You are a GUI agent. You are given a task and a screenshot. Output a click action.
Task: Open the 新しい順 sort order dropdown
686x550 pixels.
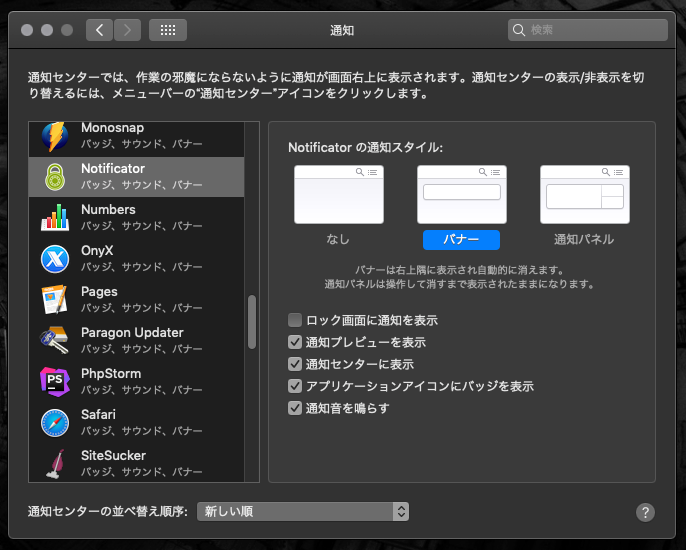coord(303,511)
